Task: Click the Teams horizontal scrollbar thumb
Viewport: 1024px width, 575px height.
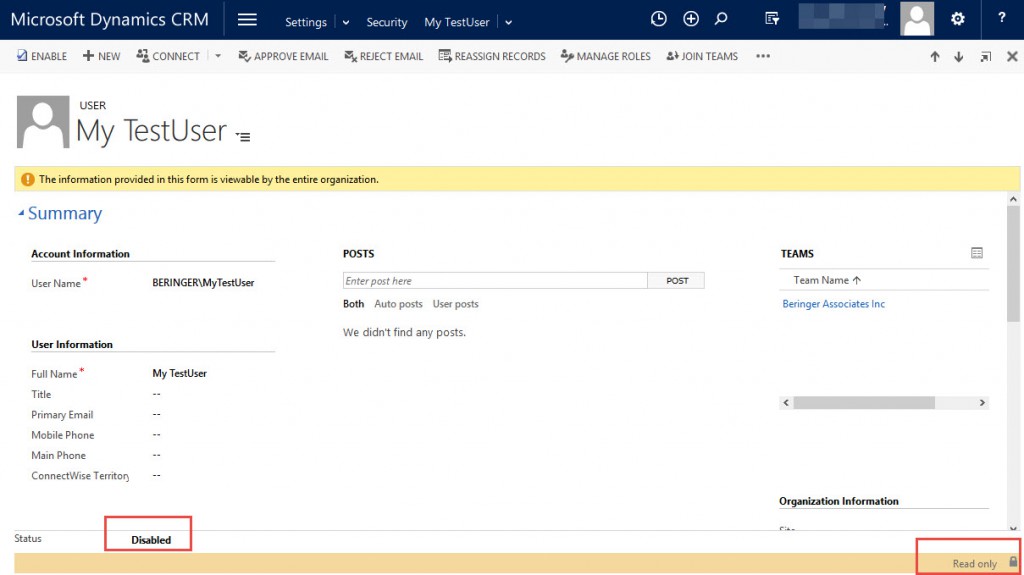Action: (x=864, y=402)
